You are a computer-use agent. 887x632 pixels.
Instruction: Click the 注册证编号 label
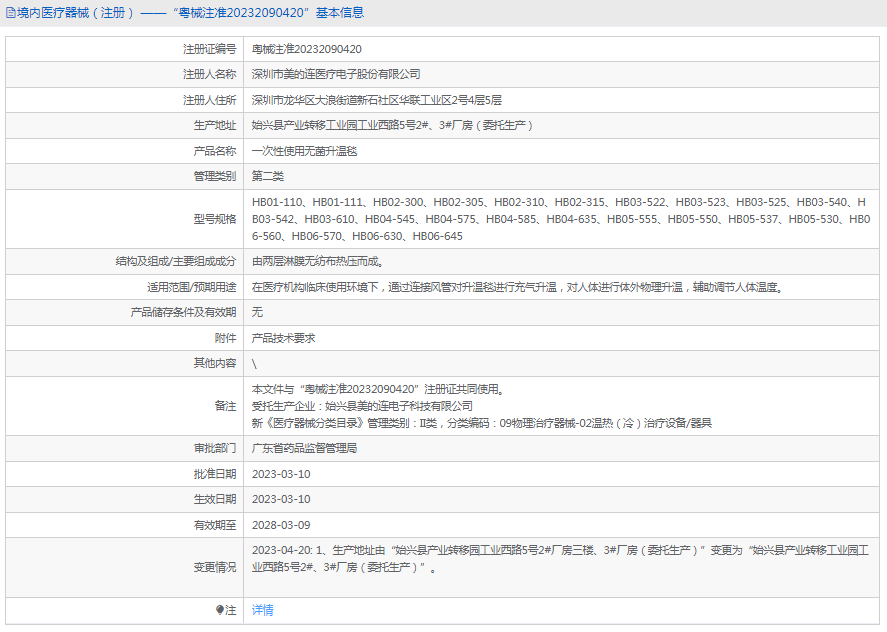pyautogui.click(x=209, y=49)
